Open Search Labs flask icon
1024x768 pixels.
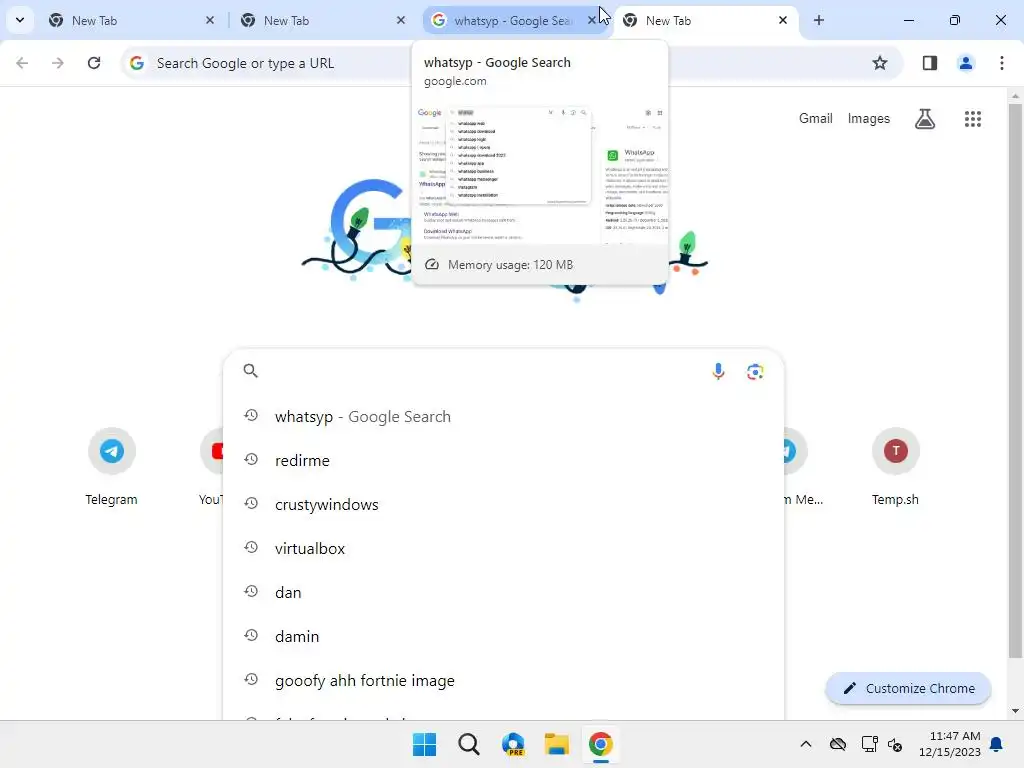click(x=925, y=119)
